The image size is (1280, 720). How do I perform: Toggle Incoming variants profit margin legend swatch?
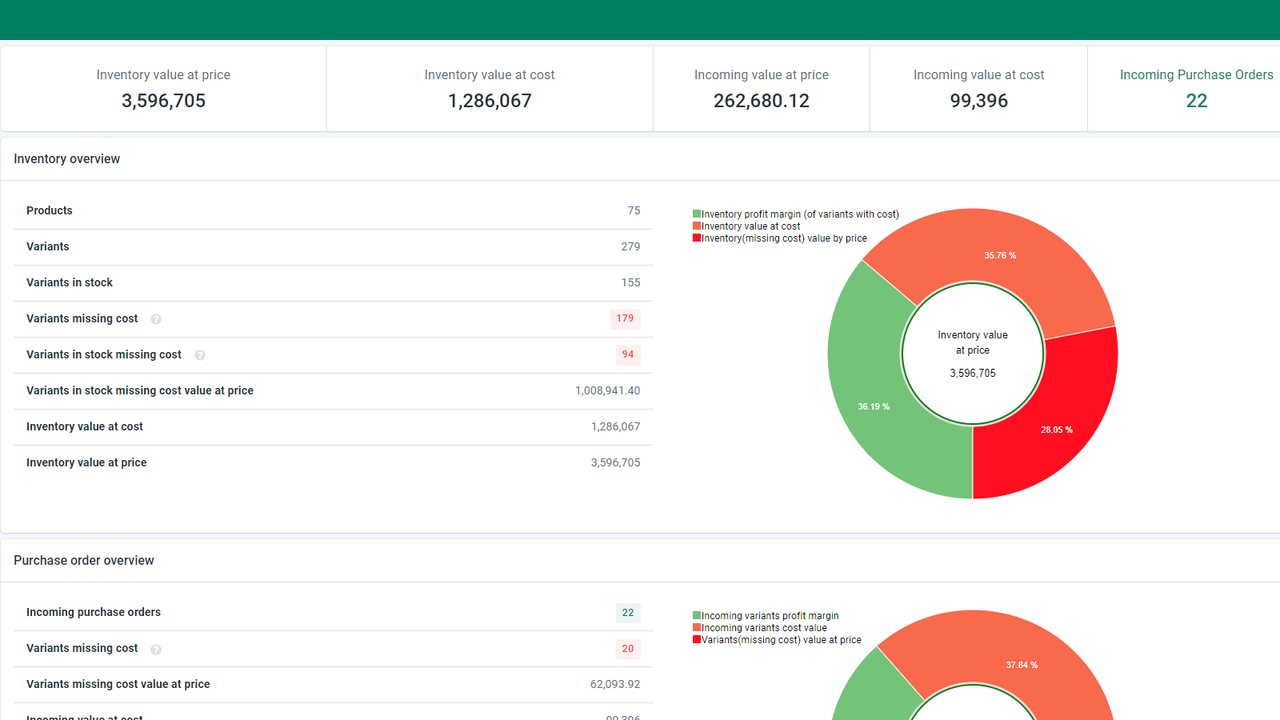coord(697,616)
